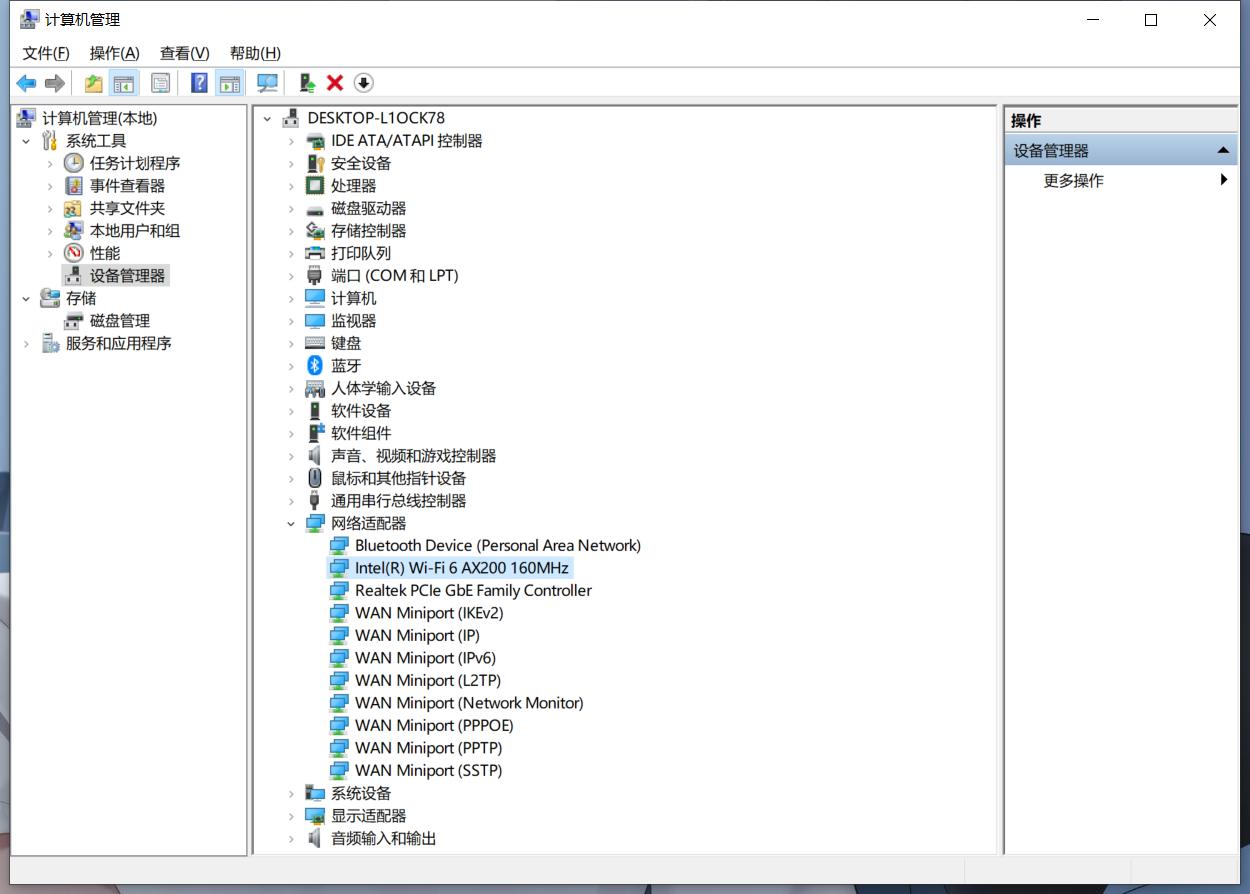Click the blue Back arrow in toolbar
The height and width of the screenshot is (894, 1250).
coord(26,83)
